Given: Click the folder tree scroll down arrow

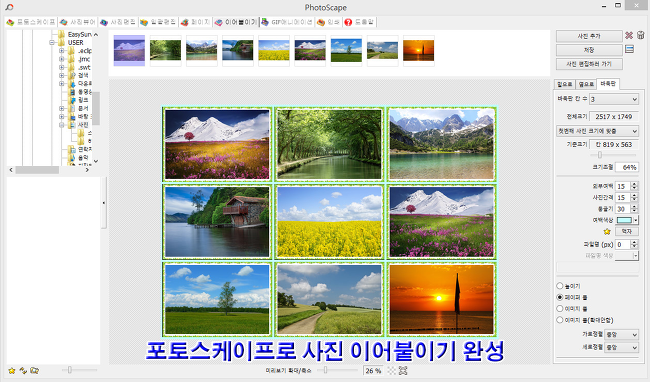Looking at the screenshot, I should [x=96, y=161].
